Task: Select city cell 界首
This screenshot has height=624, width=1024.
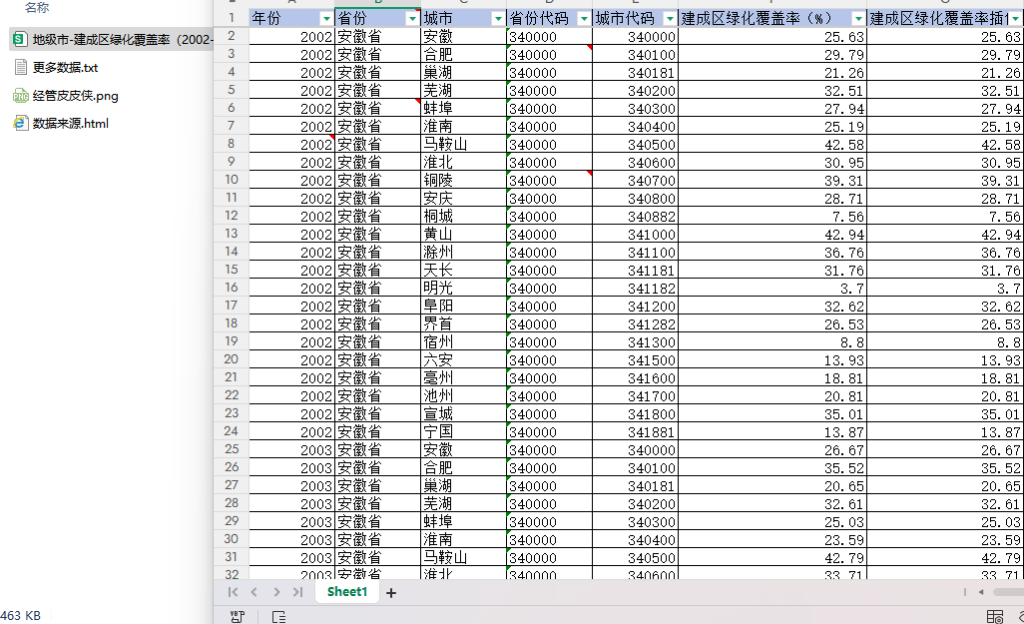Action: click(x=463, y=324)
